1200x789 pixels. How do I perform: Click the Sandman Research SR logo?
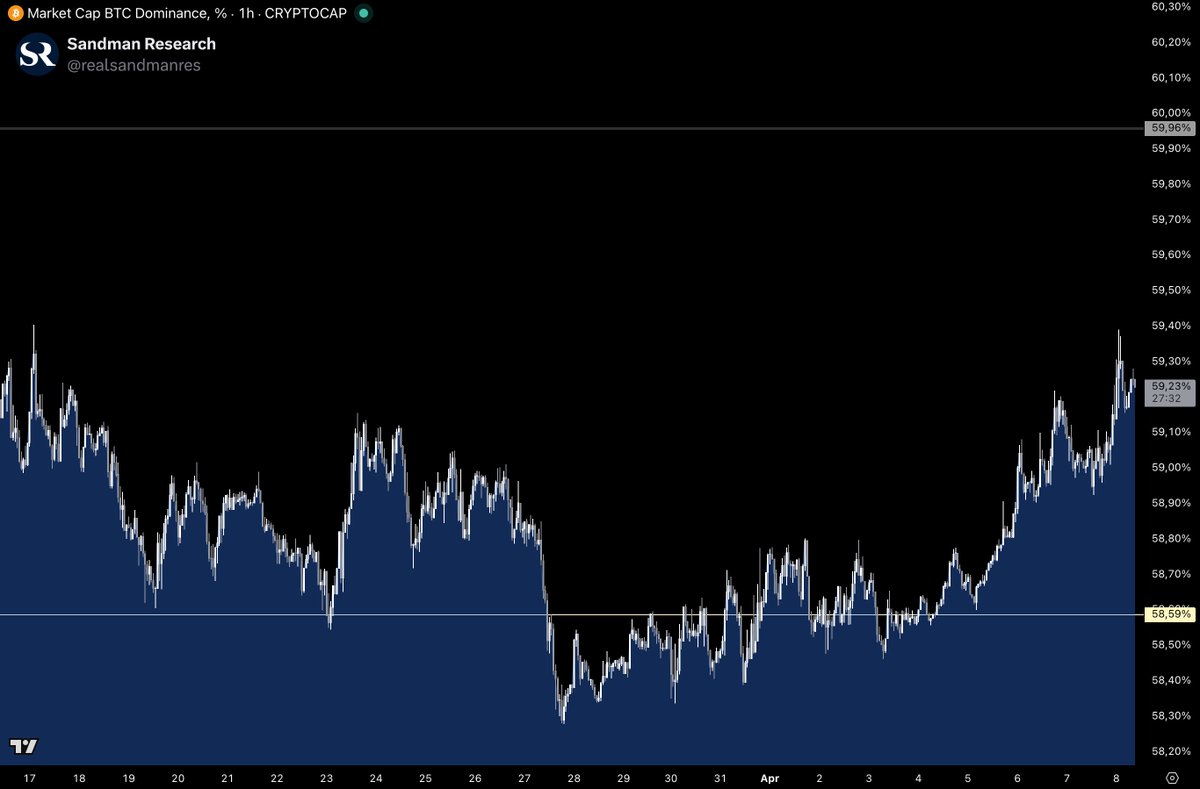[38, 54]
